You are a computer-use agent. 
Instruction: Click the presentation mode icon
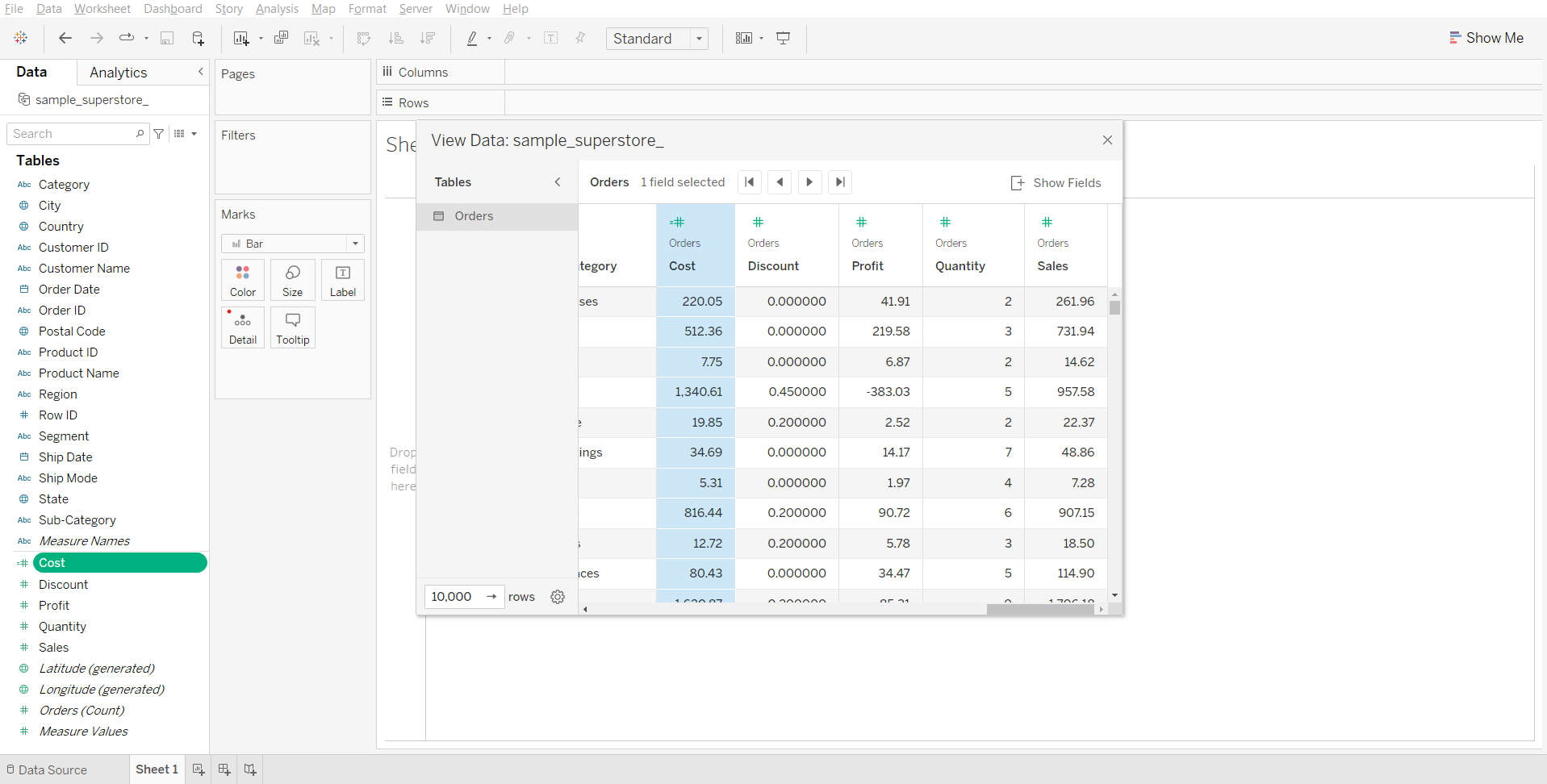(x=783, y=38)
